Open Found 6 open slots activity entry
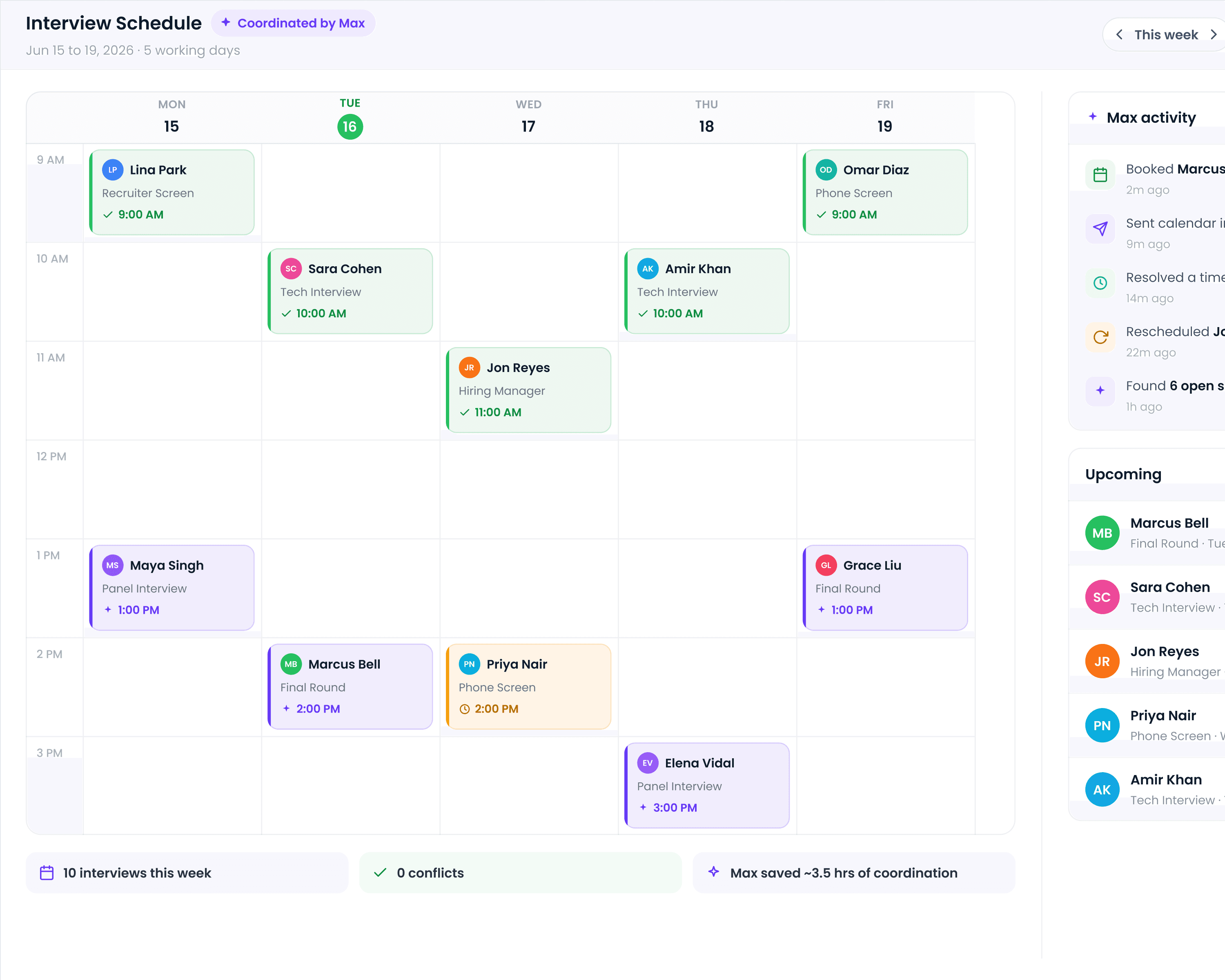1225x980 pixels. [1155, 396]
